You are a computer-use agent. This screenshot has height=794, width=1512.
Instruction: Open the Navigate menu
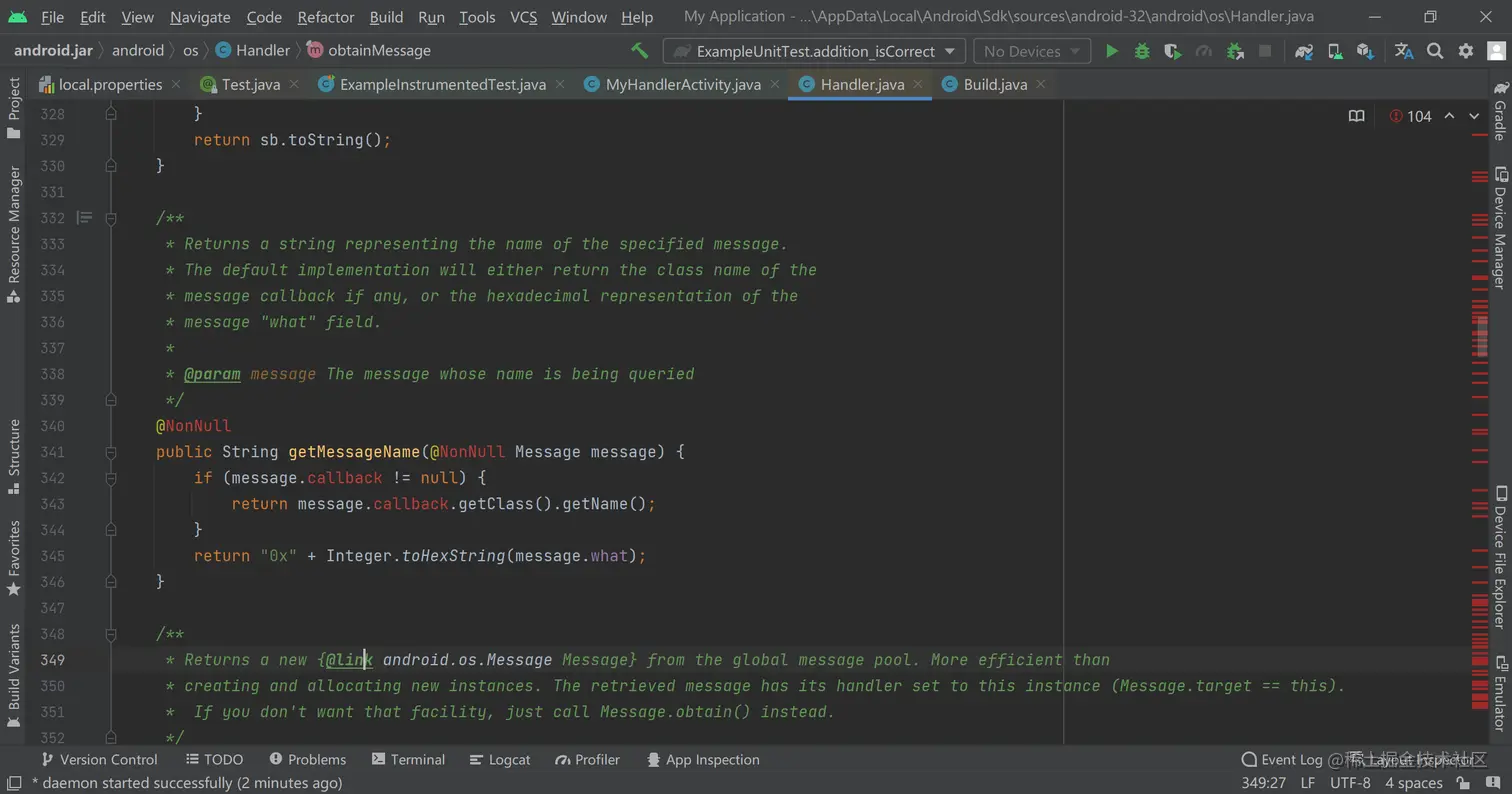tap(200, 17)
